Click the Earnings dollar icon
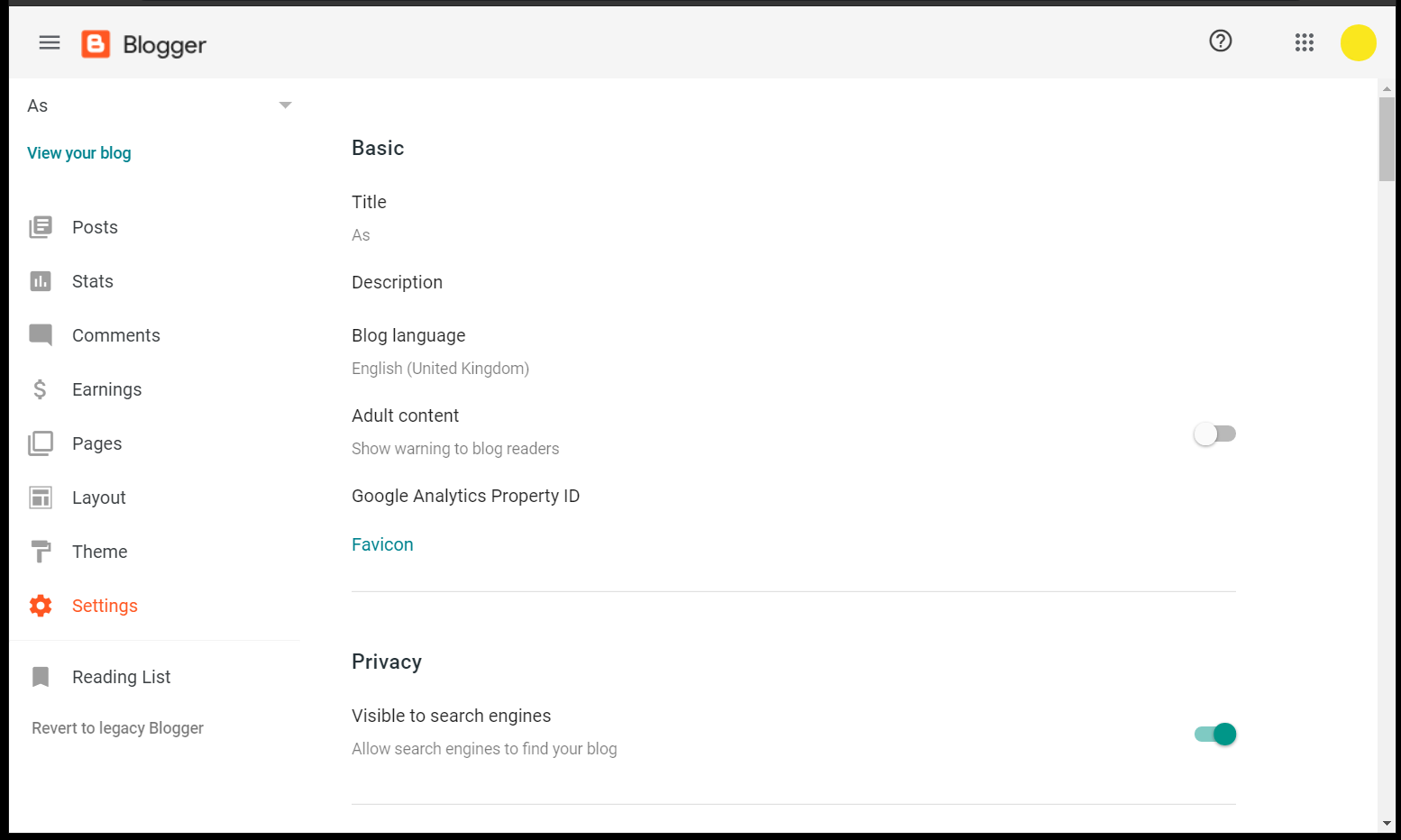This screenshot has width=1401, height=840. 41,388
